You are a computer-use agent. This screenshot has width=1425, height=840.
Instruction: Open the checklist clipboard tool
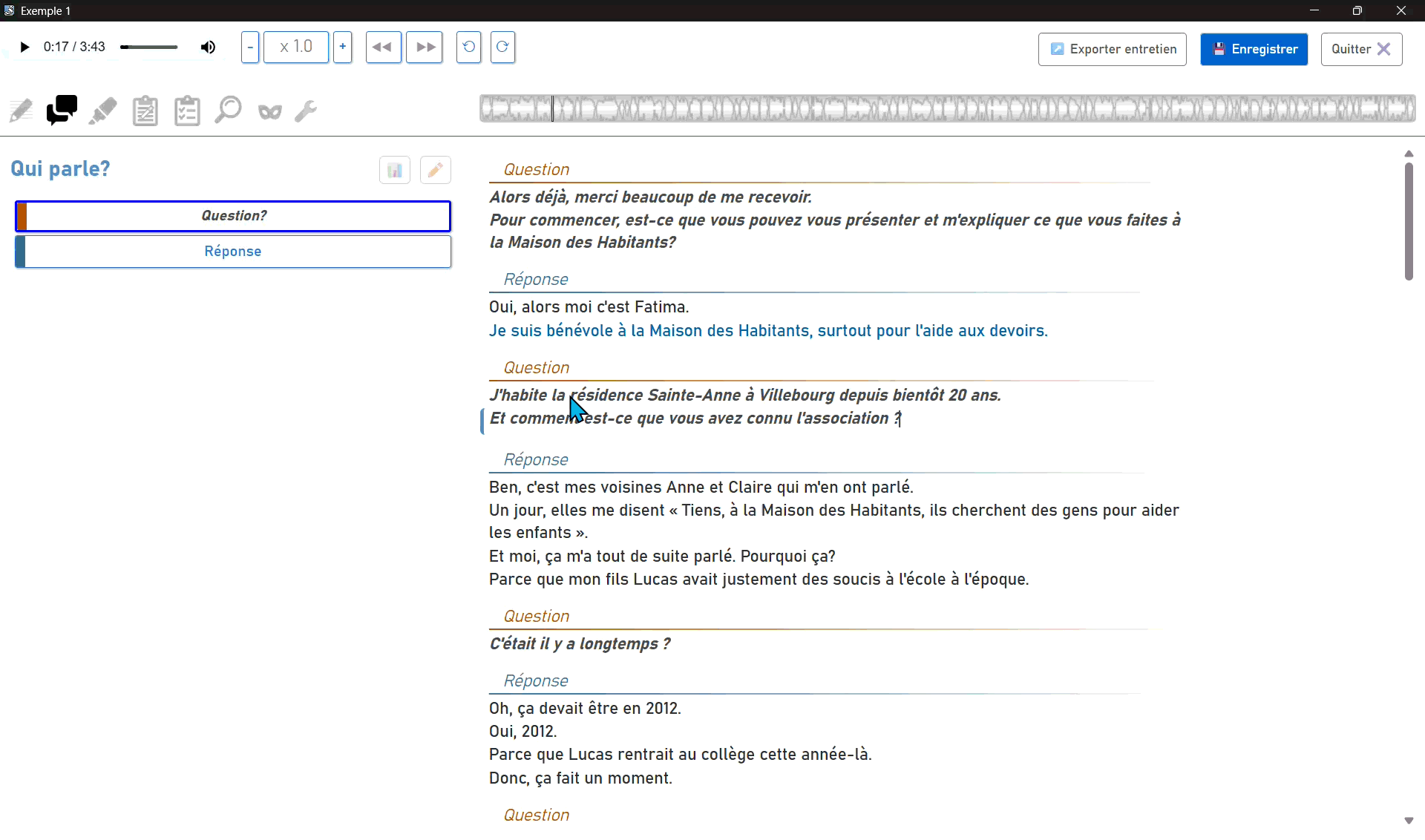point(187,111)
